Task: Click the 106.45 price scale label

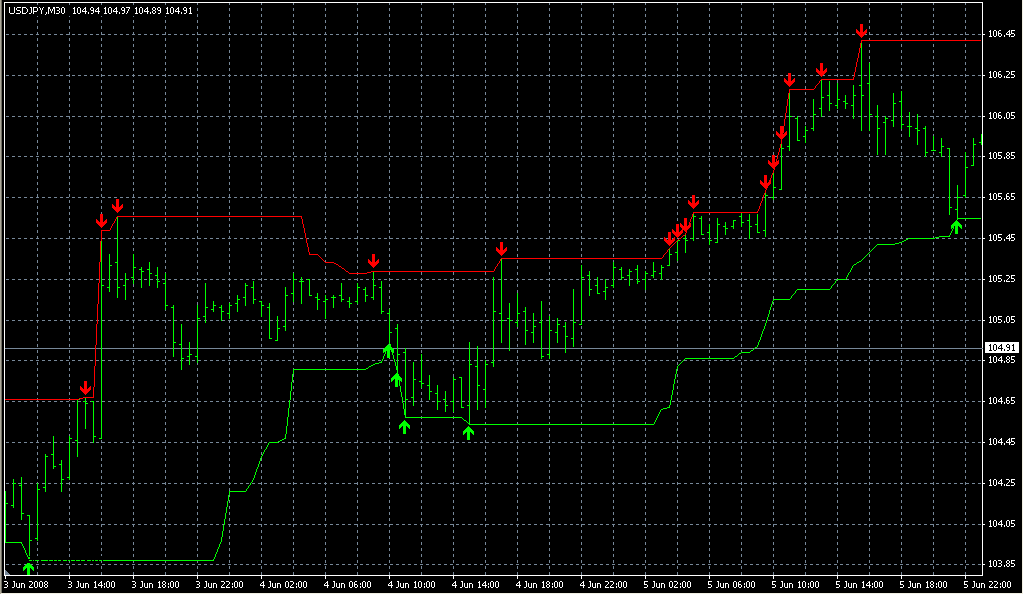Action: (1001, 34)
